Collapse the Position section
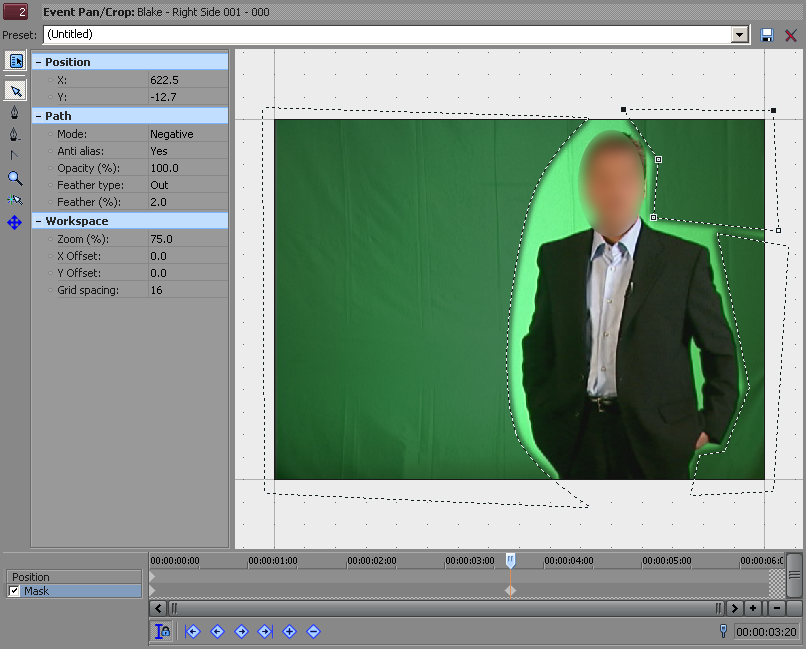 [39, 62]
